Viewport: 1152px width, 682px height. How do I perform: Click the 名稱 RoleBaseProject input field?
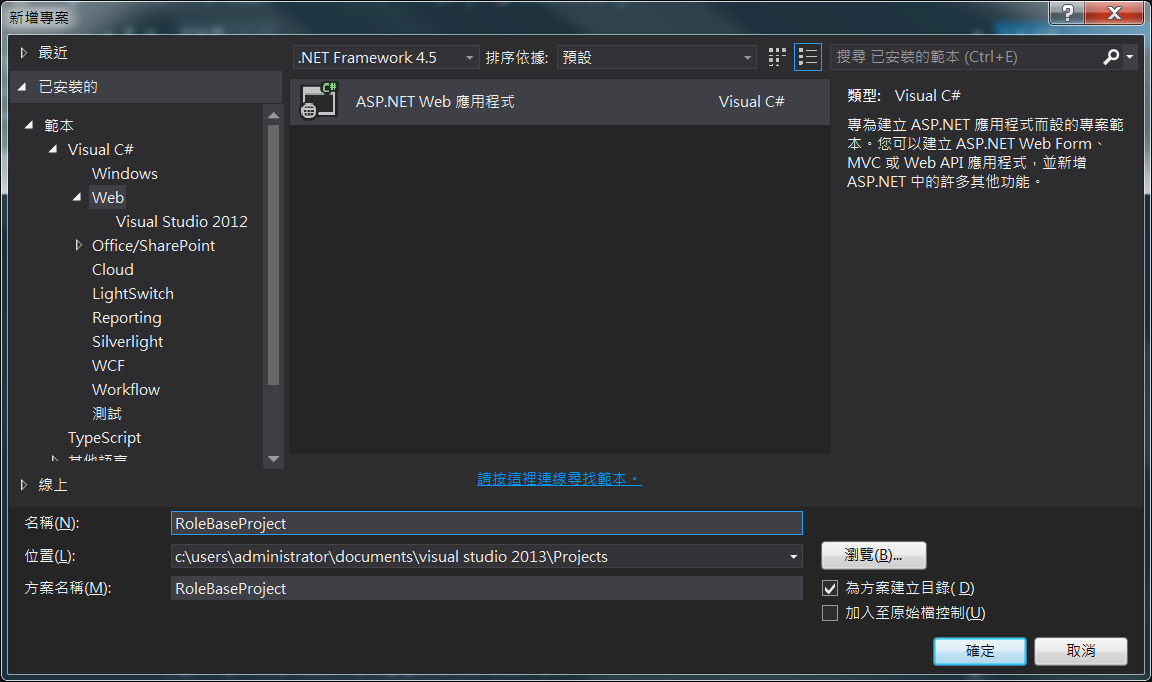(486, 523)
